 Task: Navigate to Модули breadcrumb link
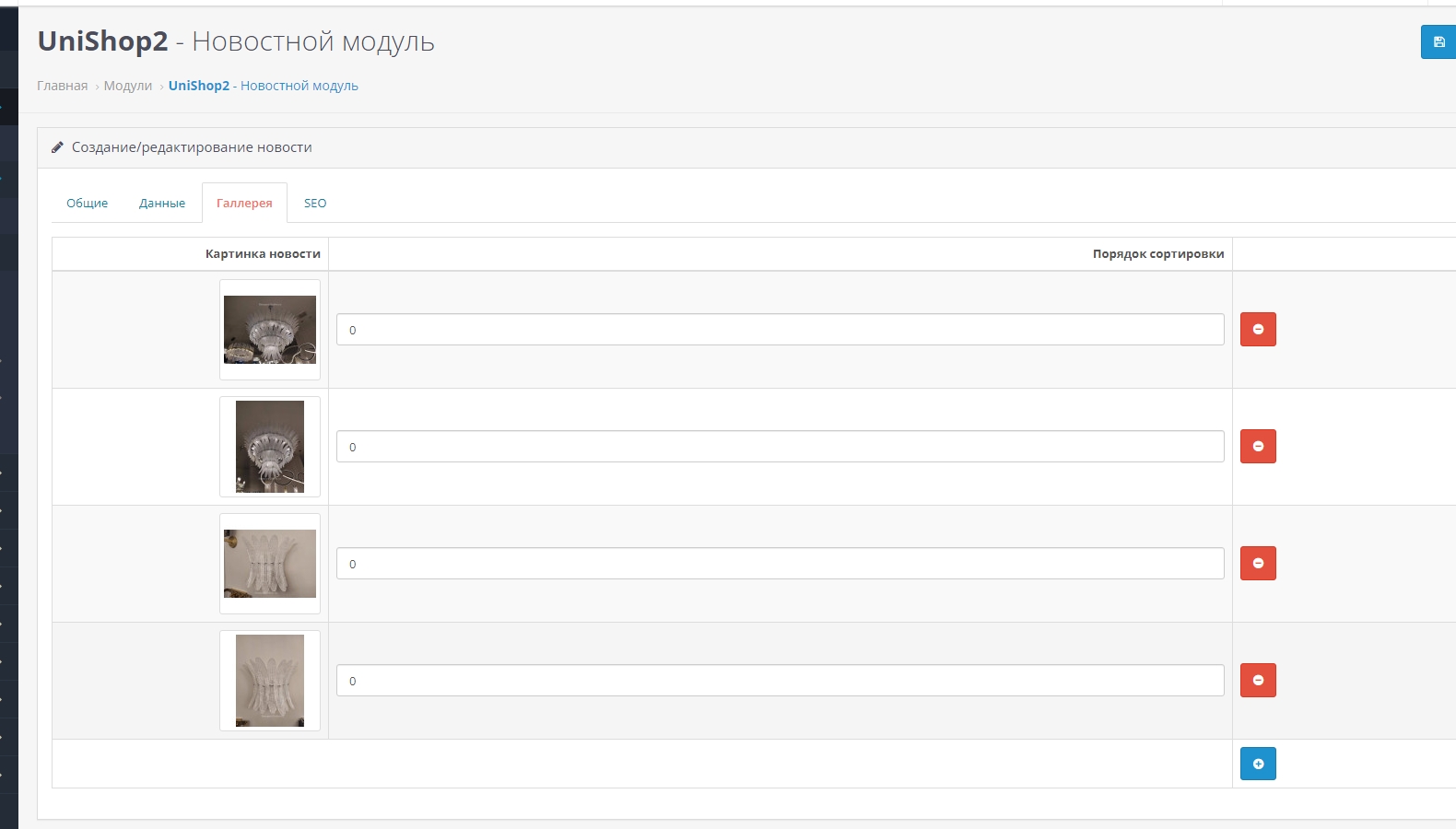pos(128,86)
